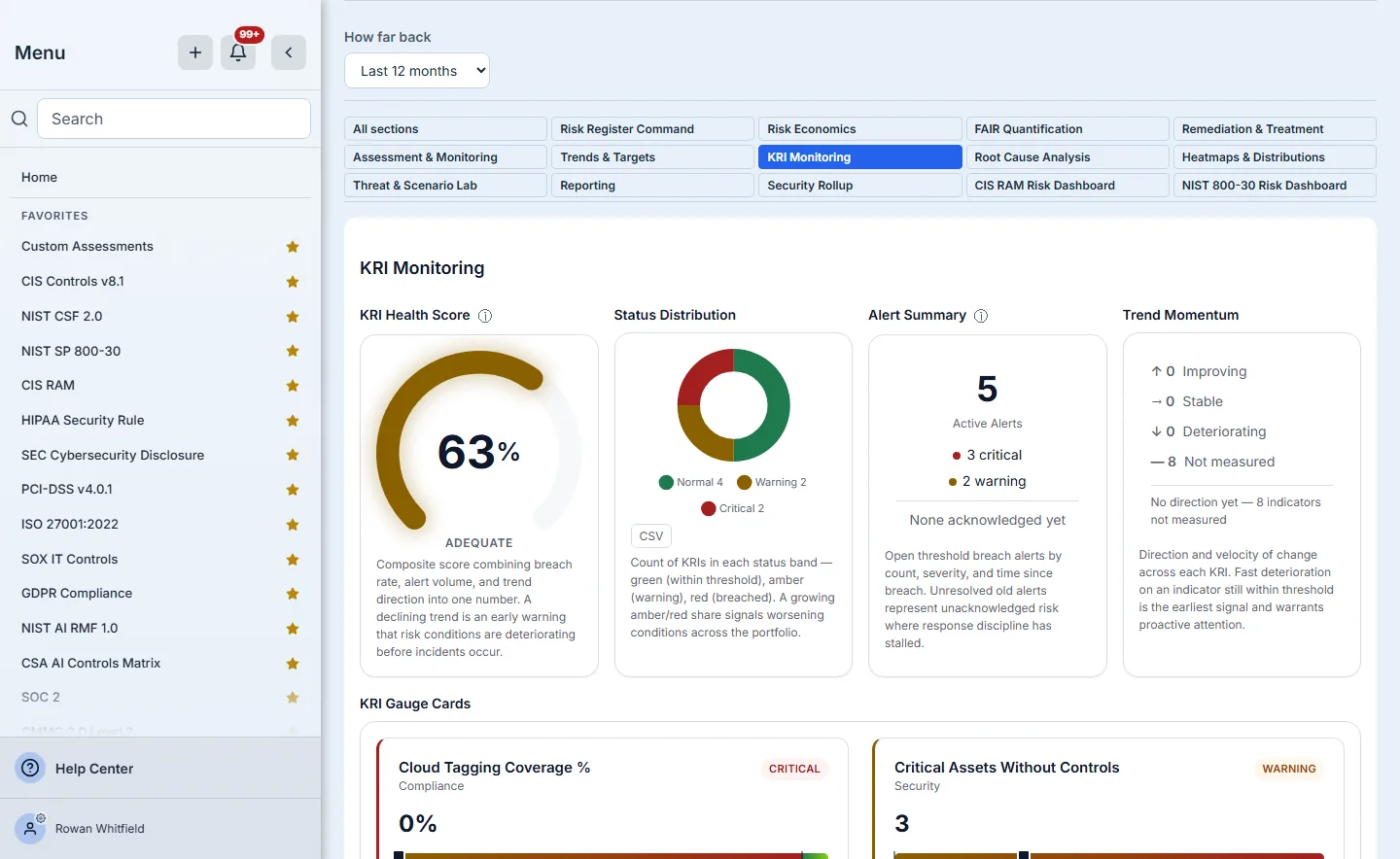Unfavorite Custom Assessments using its star
The width and height of the screenshot is (1400, 859).
coord(293,247)
